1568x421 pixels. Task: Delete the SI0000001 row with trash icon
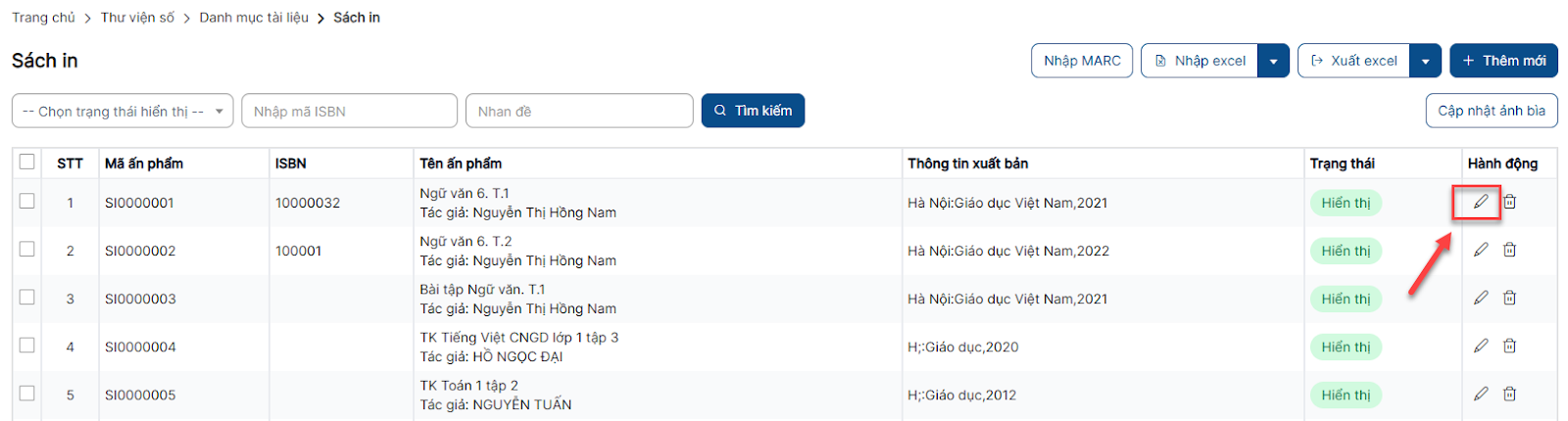pos(1510,202)
